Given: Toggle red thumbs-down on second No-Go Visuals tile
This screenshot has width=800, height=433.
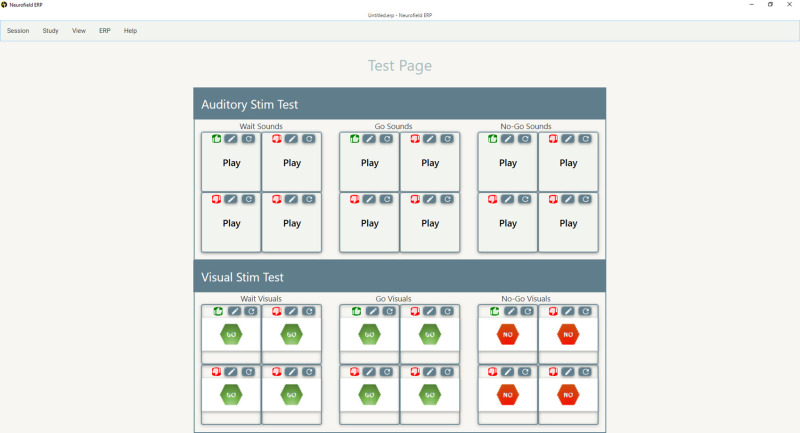Looking at the screenshot, I should point(553,311).
